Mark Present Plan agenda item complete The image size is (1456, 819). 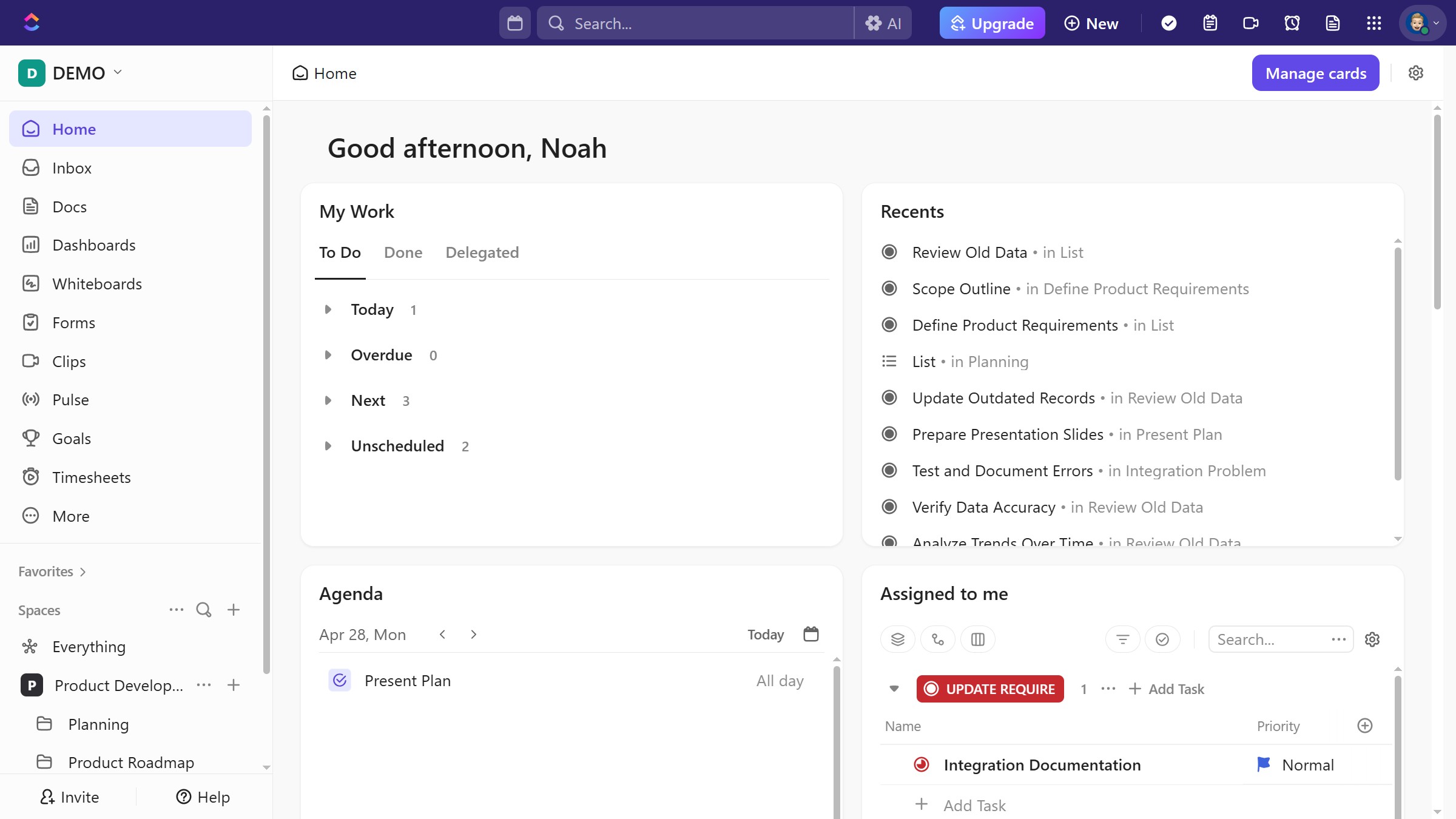click(340, 680)
